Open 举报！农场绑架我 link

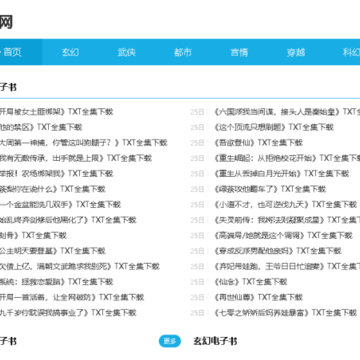[x=57, y=173]
